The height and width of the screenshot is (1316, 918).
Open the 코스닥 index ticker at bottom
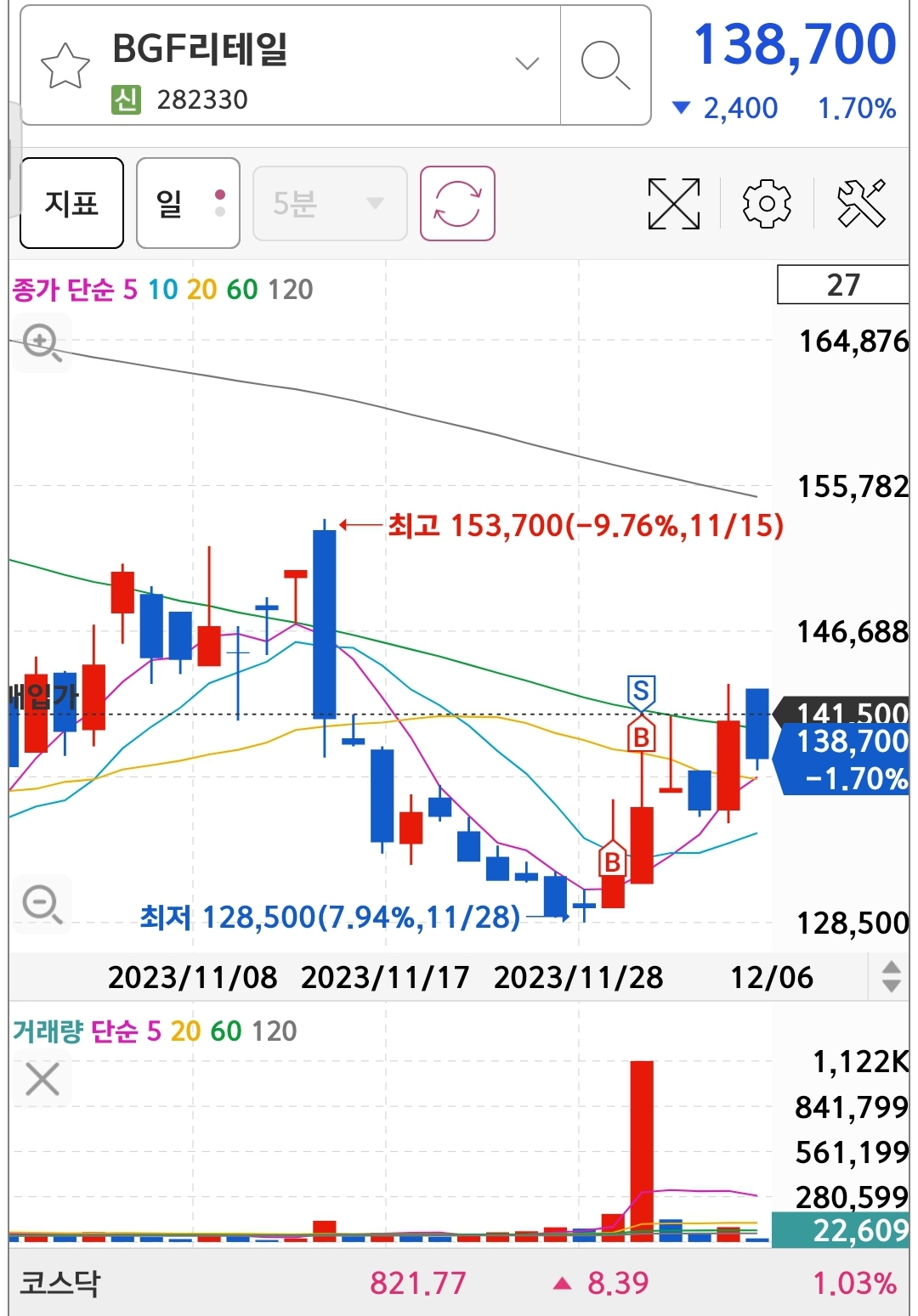459,1283
